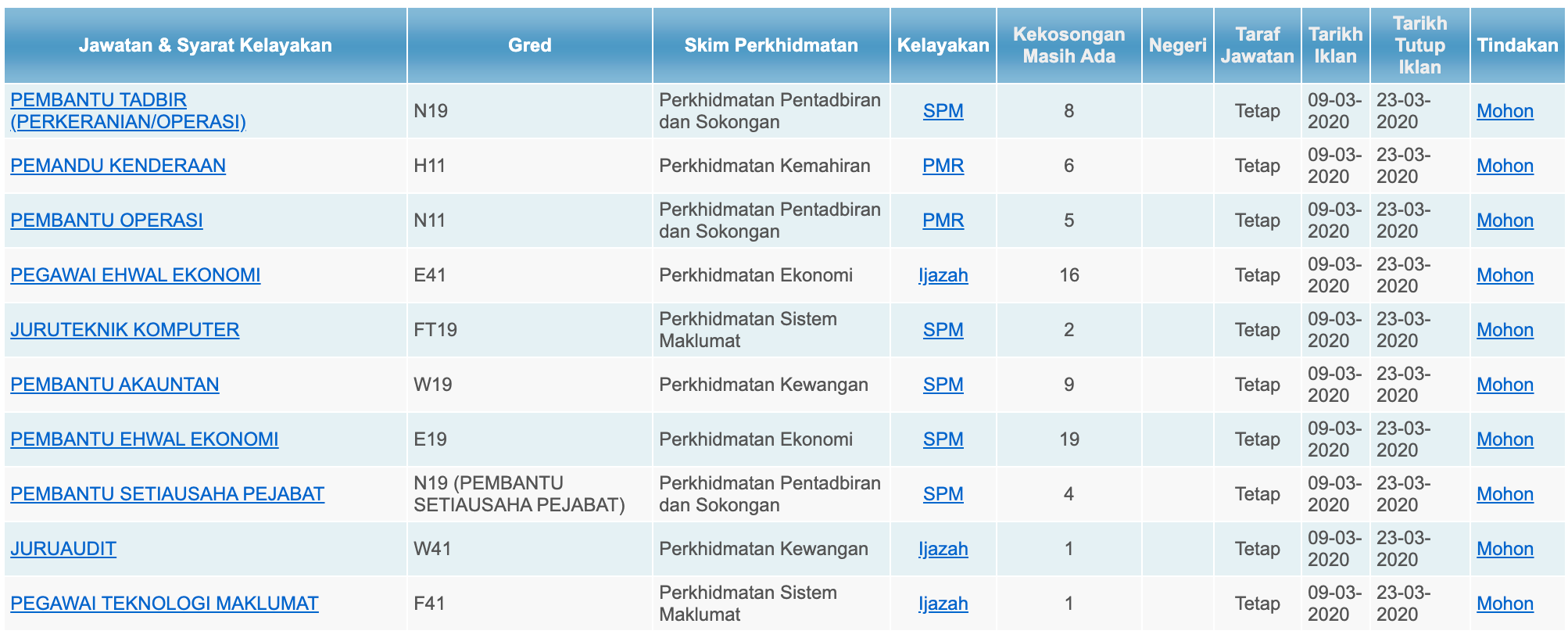Click the PEMBANTU OPERASI job title
The width and height of the screenshot is (1568, 638).
coord(106,220)
